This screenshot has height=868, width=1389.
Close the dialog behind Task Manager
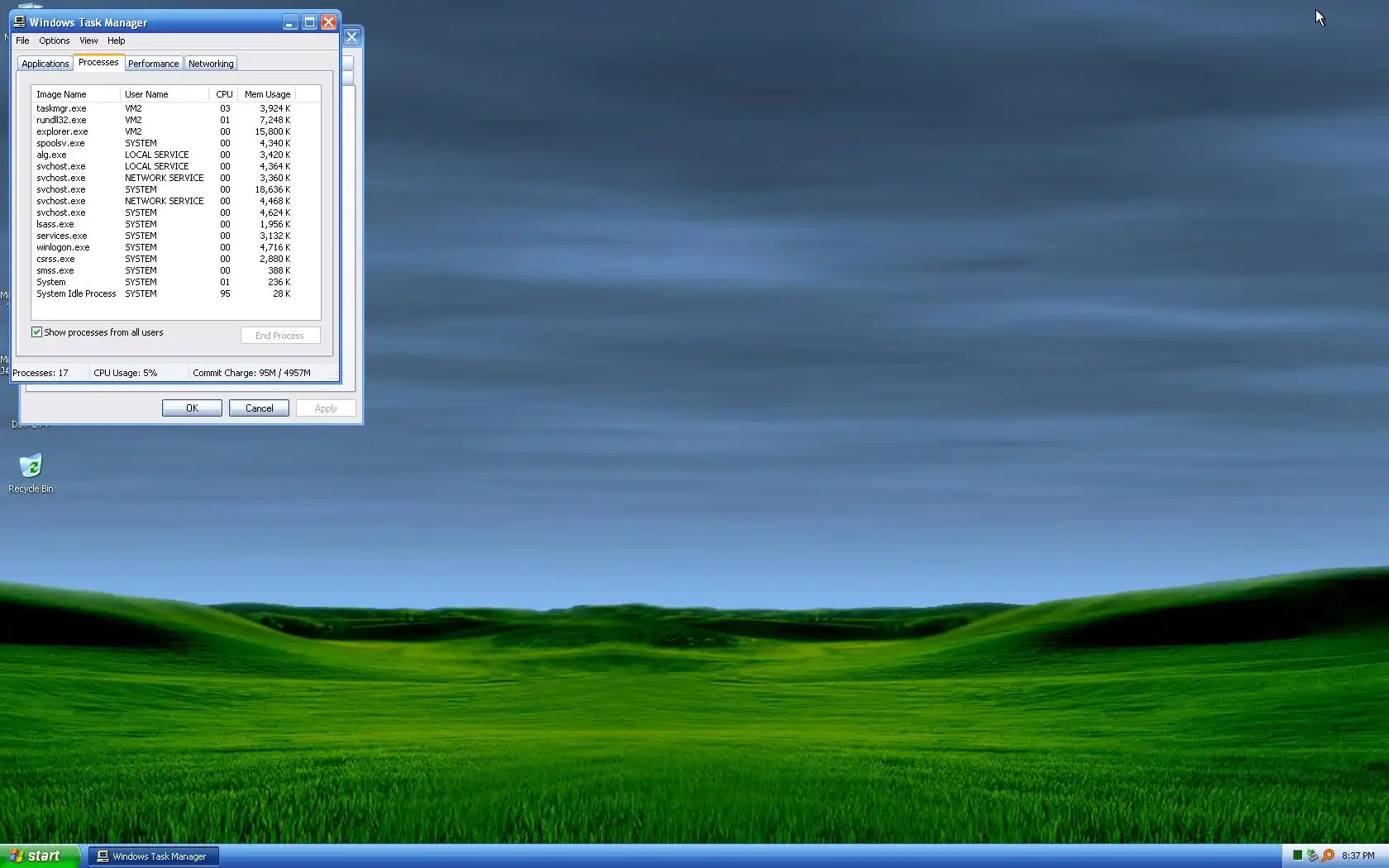tap(351, 36)
